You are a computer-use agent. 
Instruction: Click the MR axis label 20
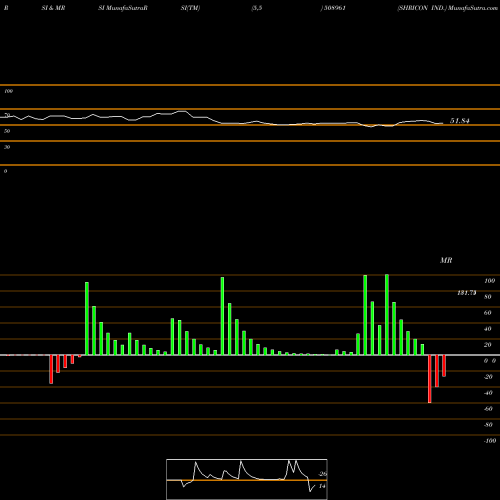pos(488,345)
